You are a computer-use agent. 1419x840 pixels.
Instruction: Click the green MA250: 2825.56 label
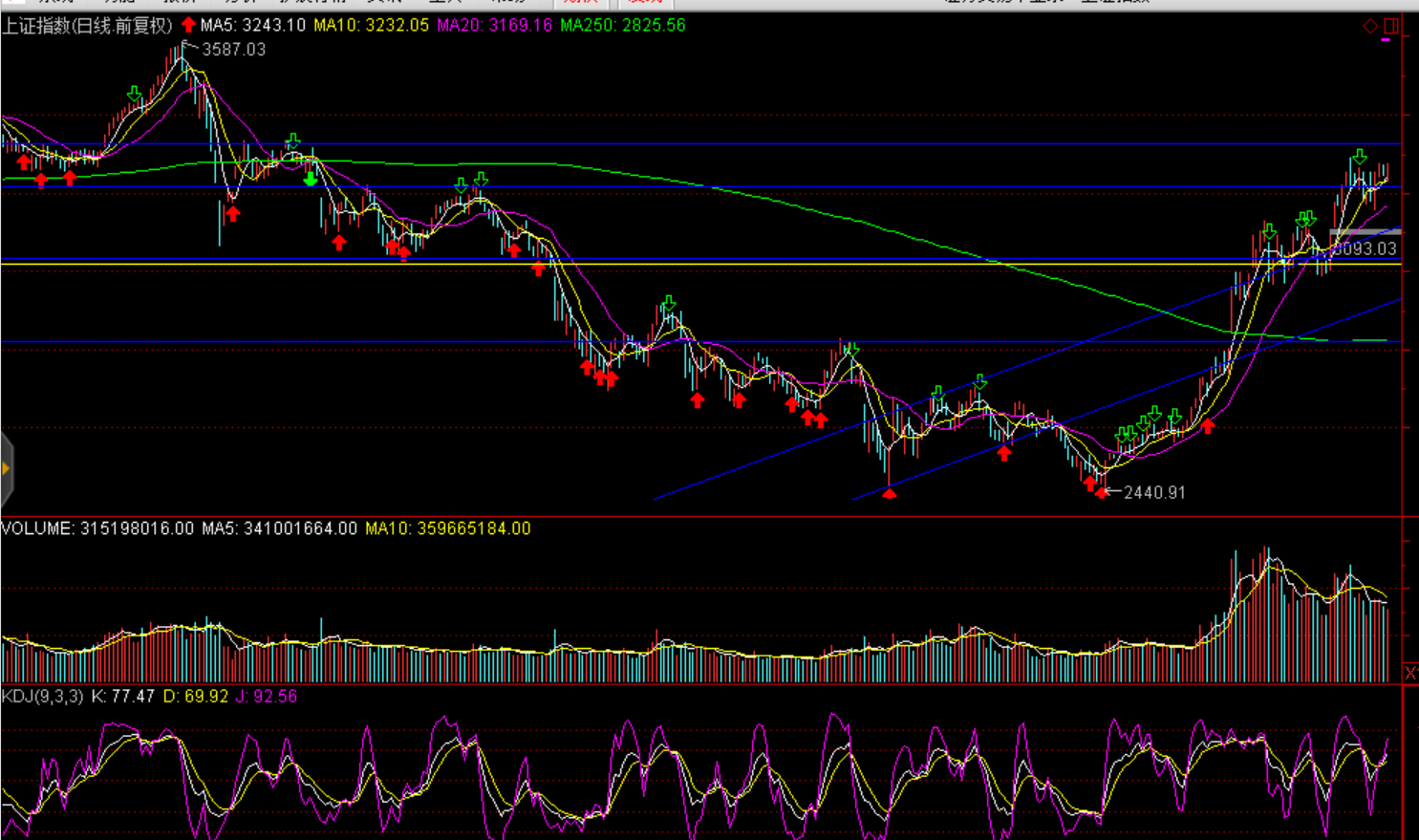tap(622, 26)
